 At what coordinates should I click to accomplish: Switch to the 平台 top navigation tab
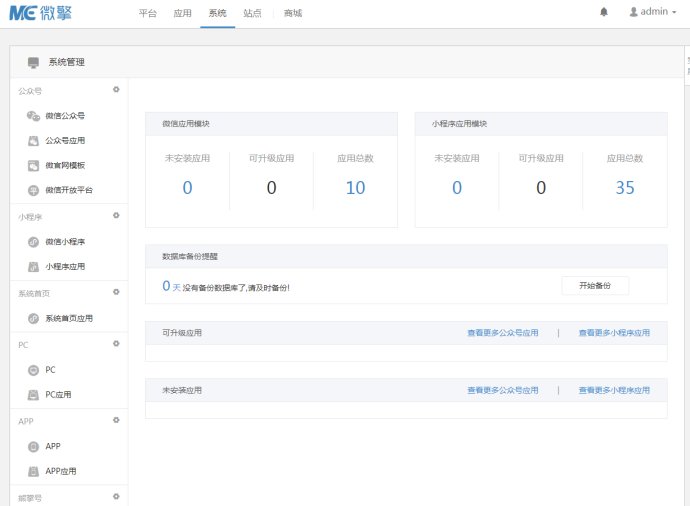[147, 13]
